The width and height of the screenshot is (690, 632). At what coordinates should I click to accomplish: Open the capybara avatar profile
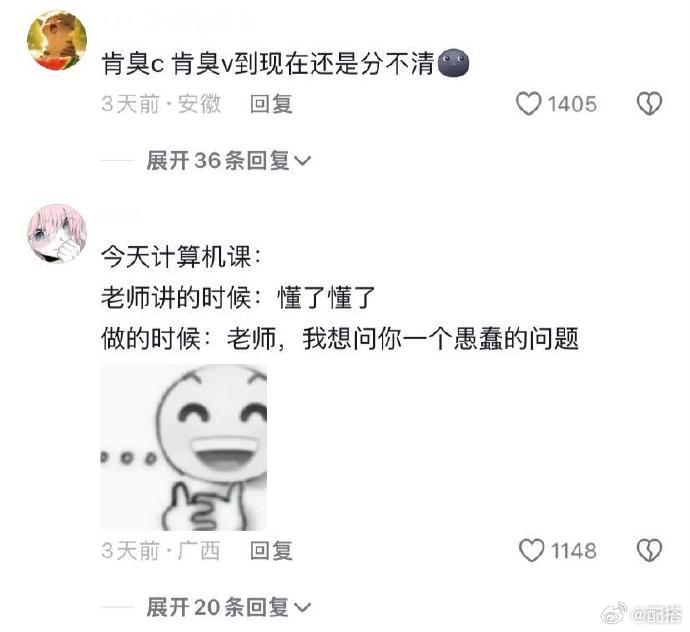point(57,40)
